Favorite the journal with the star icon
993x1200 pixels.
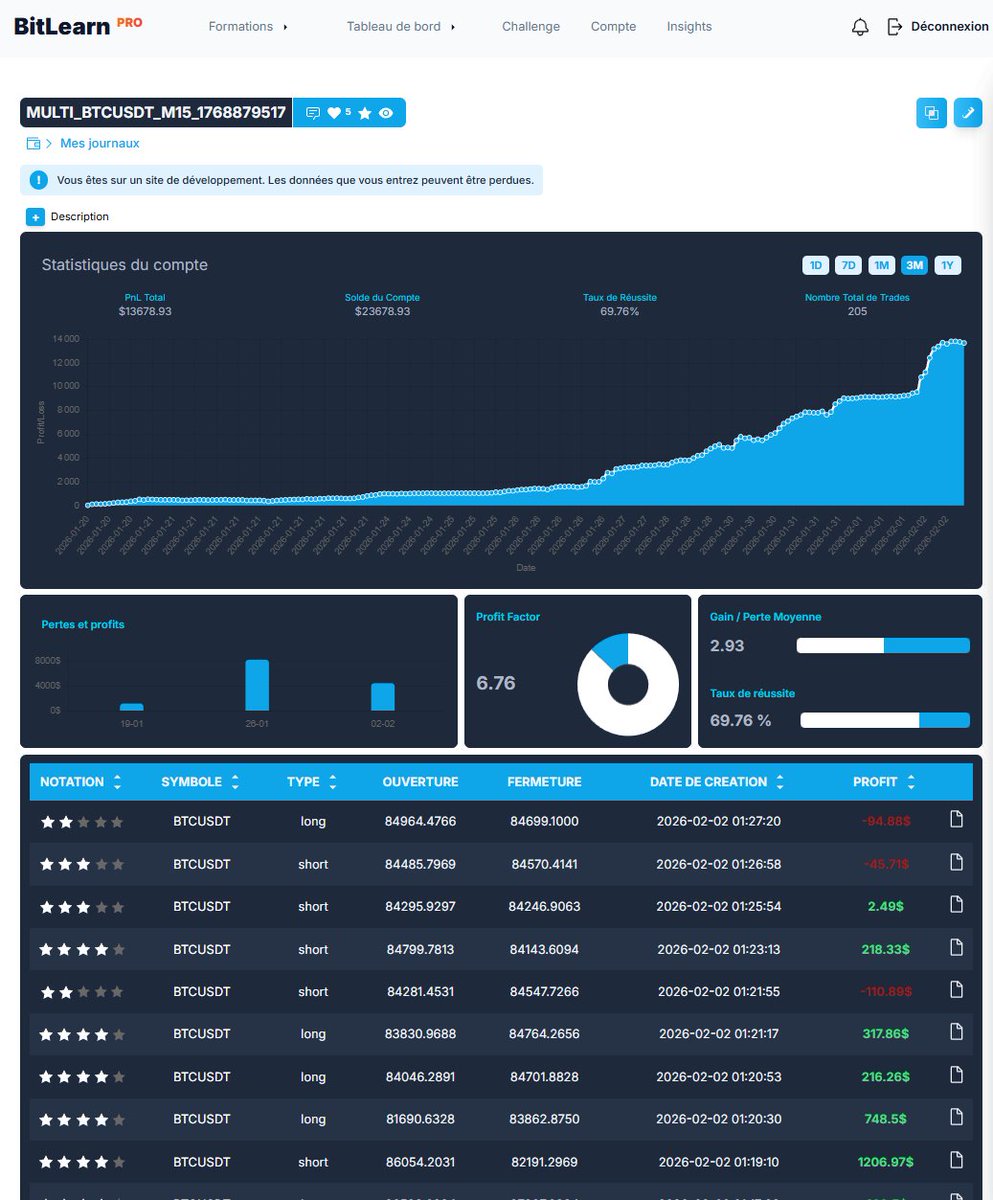[x=365, y=114]
